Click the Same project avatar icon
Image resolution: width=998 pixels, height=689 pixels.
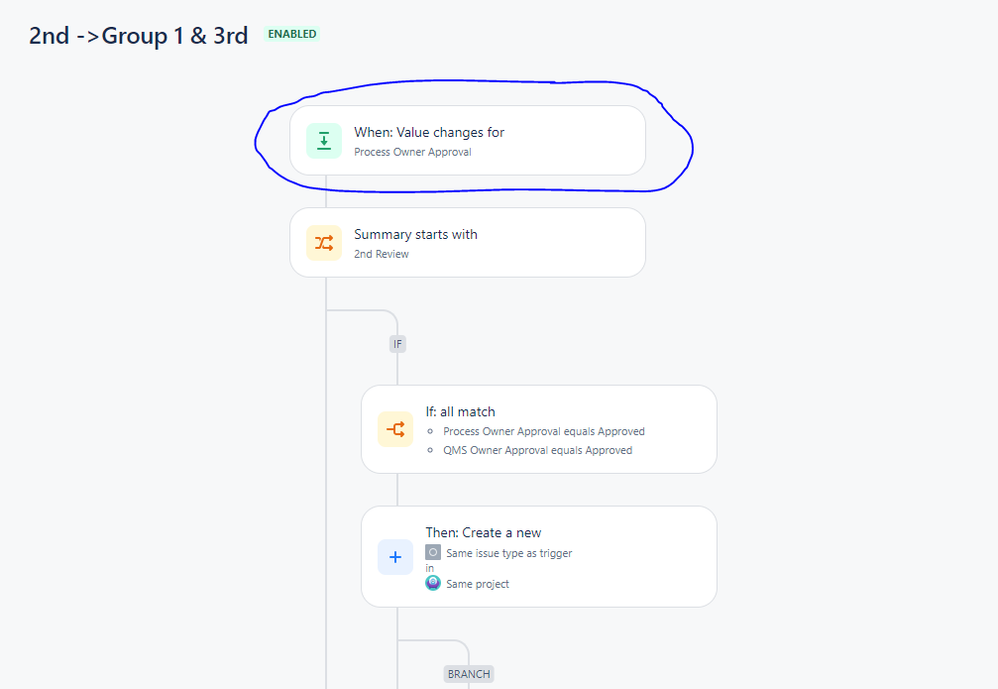pos(433,583)
